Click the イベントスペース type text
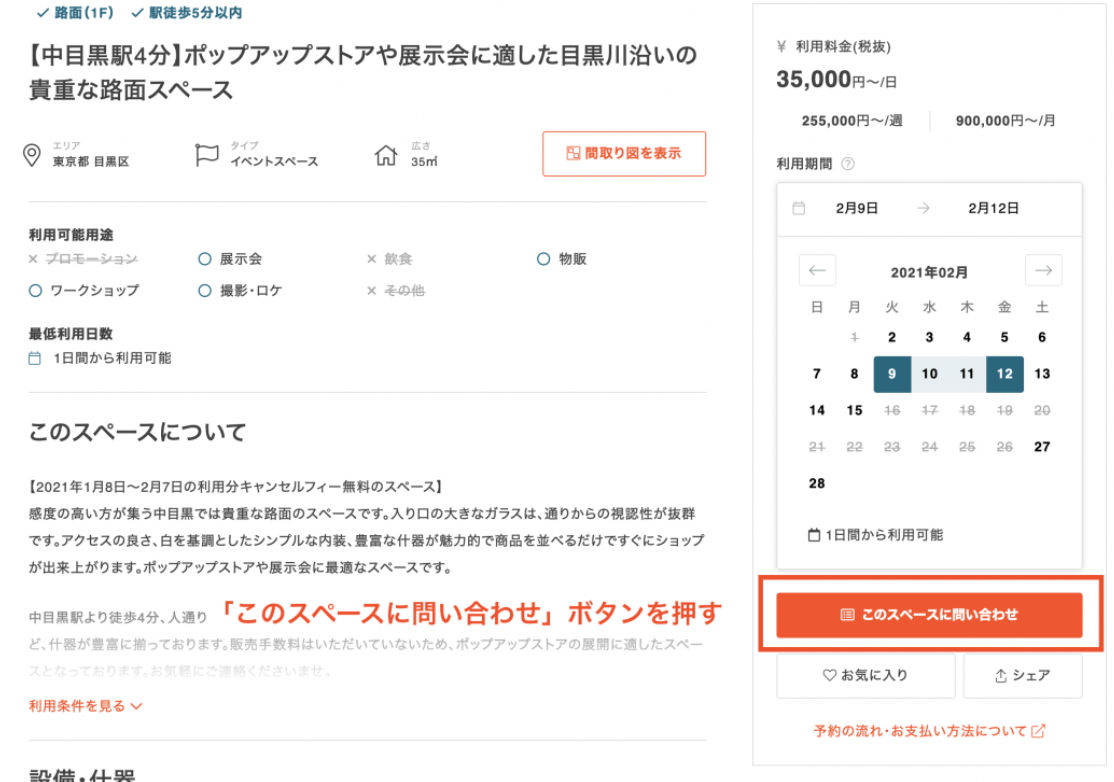The width and height of the screenshot is (1114, 782). (274, 162)
